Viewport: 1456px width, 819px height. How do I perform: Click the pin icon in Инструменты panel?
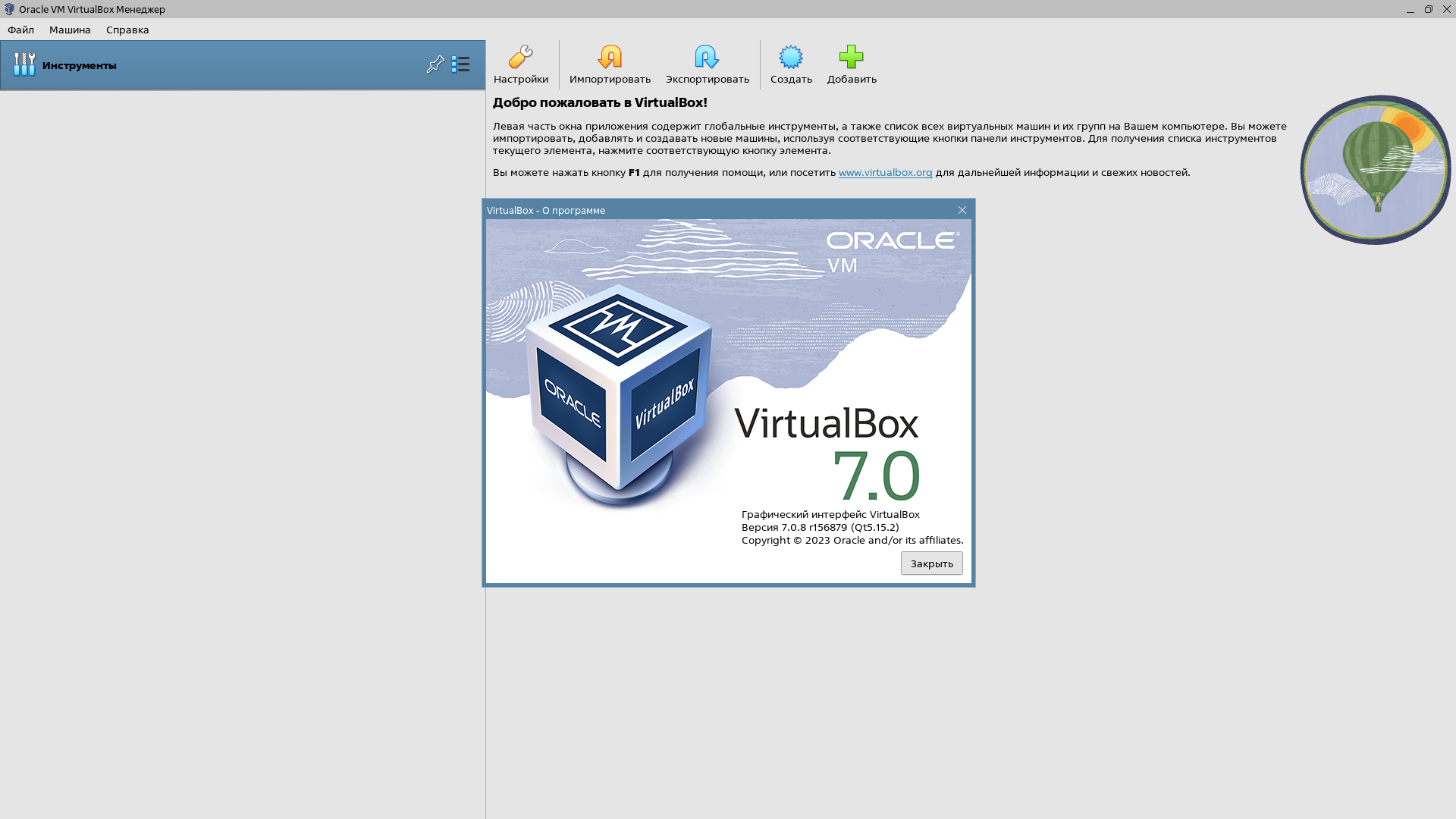435,64
